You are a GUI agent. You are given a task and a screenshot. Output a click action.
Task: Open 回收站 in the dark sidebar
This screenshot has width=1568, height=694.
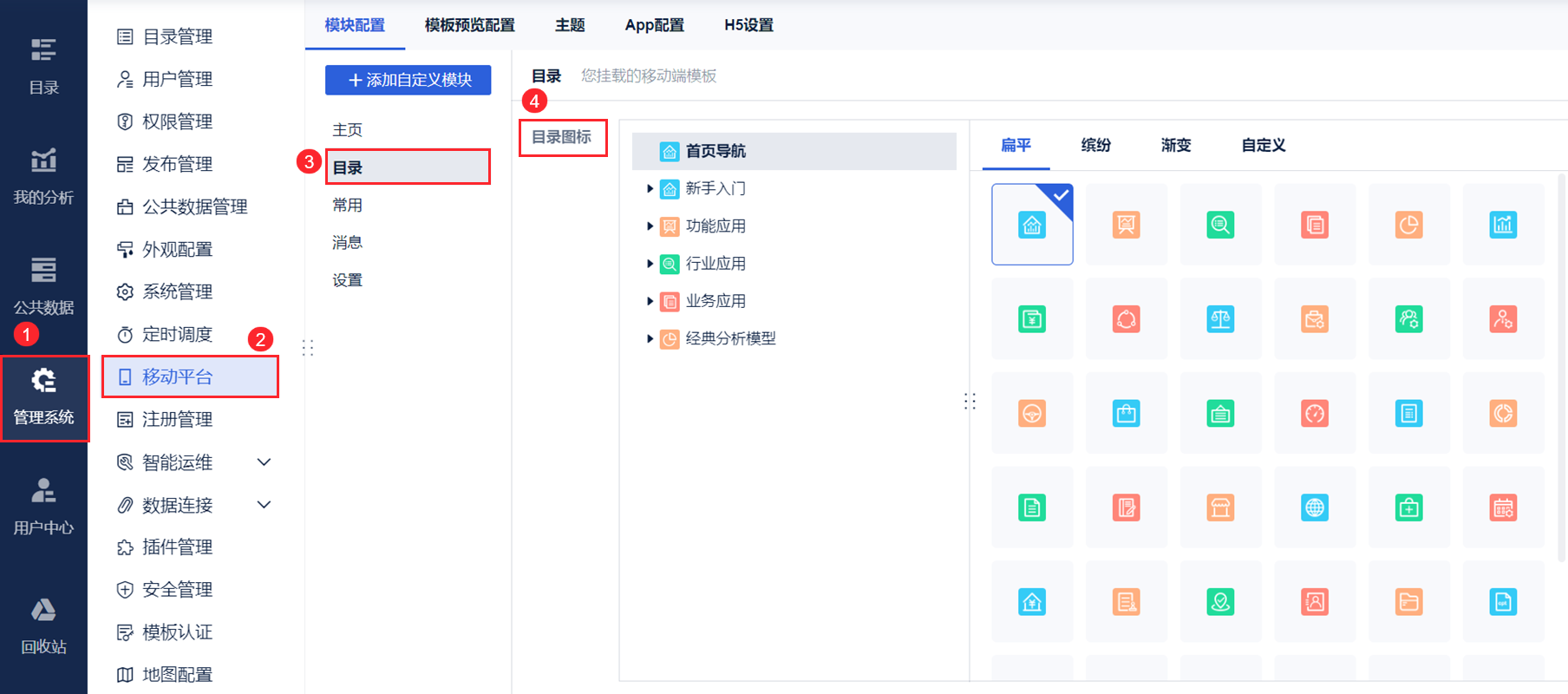coord(43,625)
